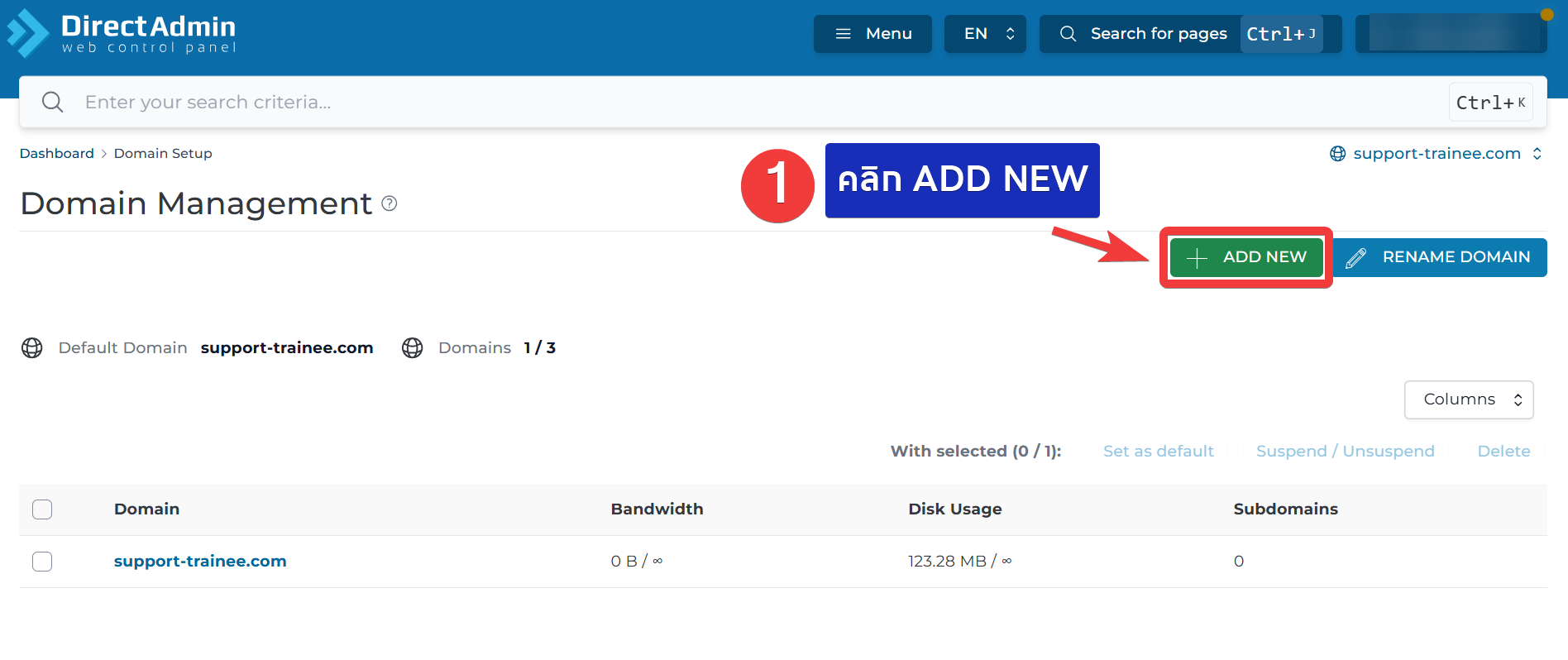Screen dimensions: 1568x660
Task: Click the help question mark beside Domain Management
Action: click(x=390, y=203)
